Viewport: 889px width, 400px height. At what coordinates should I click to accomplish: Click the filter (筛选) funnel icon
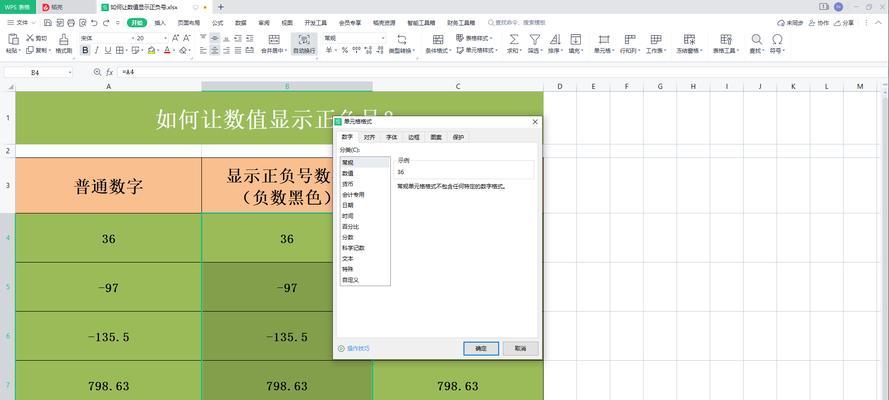pos(534,40)
